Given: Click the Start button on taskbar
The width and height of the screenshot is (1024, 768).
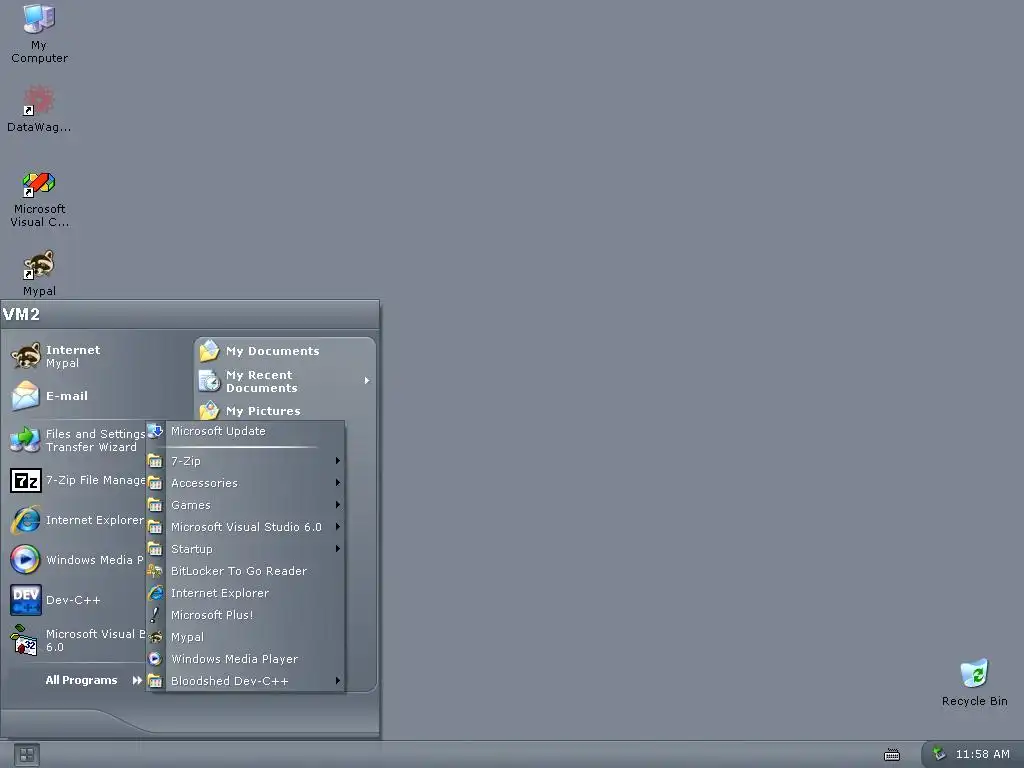Looking at the screenshot, I should [x=27, y=755].
